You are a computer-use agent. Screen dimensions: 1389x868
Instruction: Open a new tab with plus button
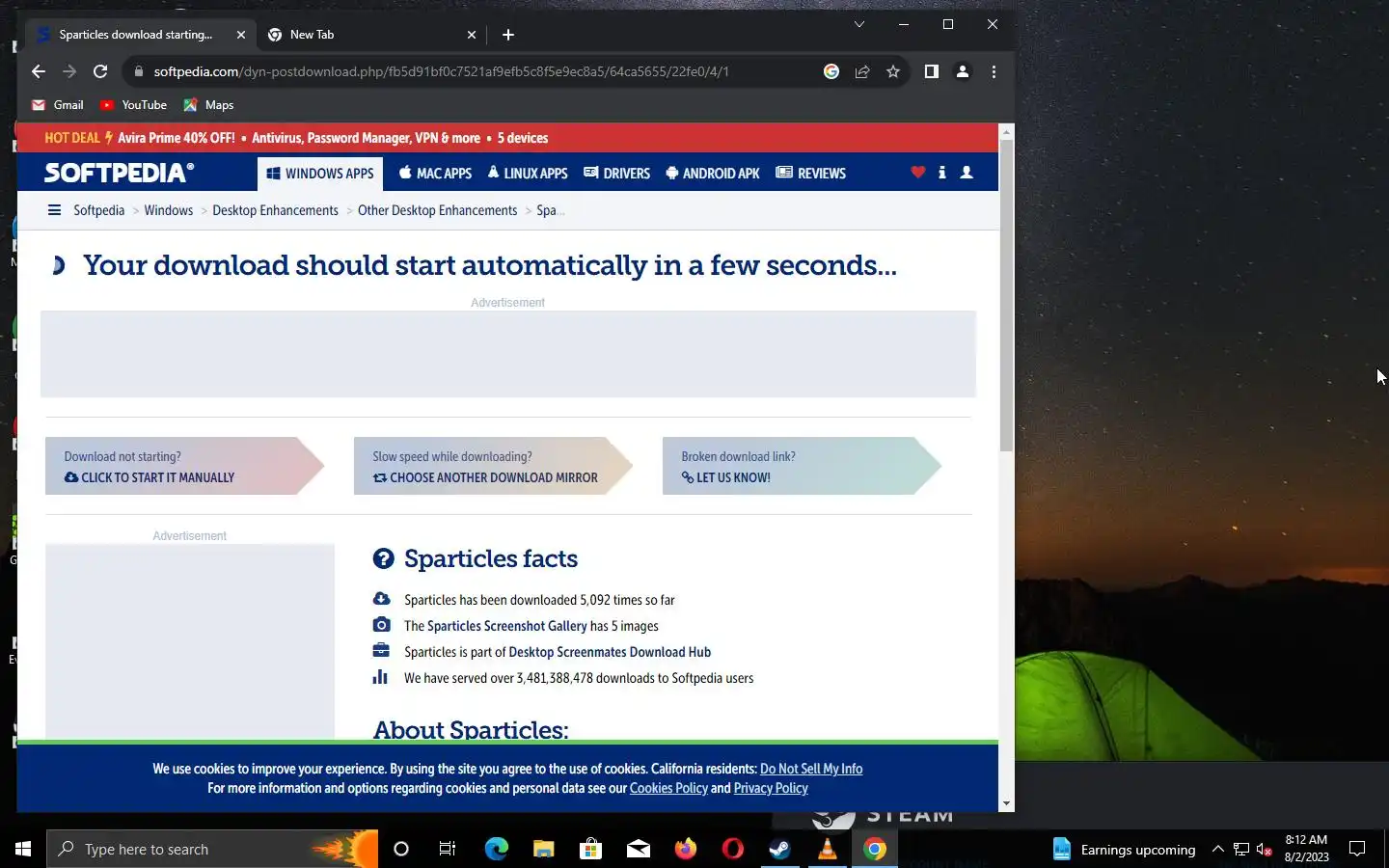508,35
